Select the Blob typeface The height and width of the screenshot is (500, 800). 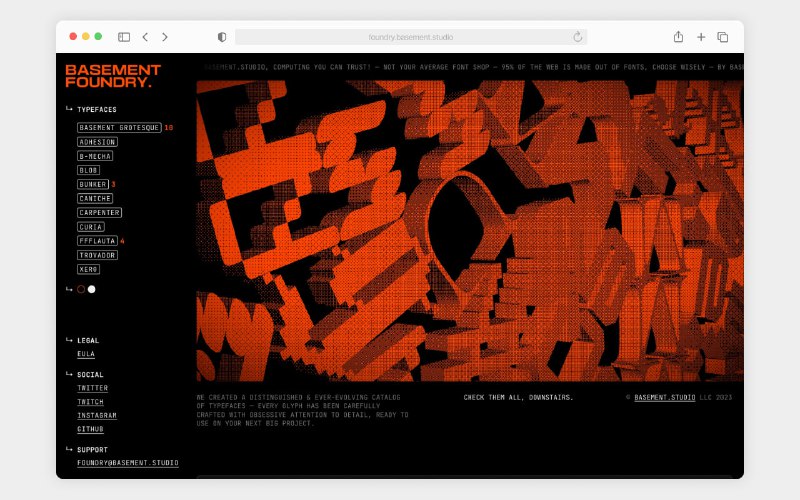click(x=88, y=170)
